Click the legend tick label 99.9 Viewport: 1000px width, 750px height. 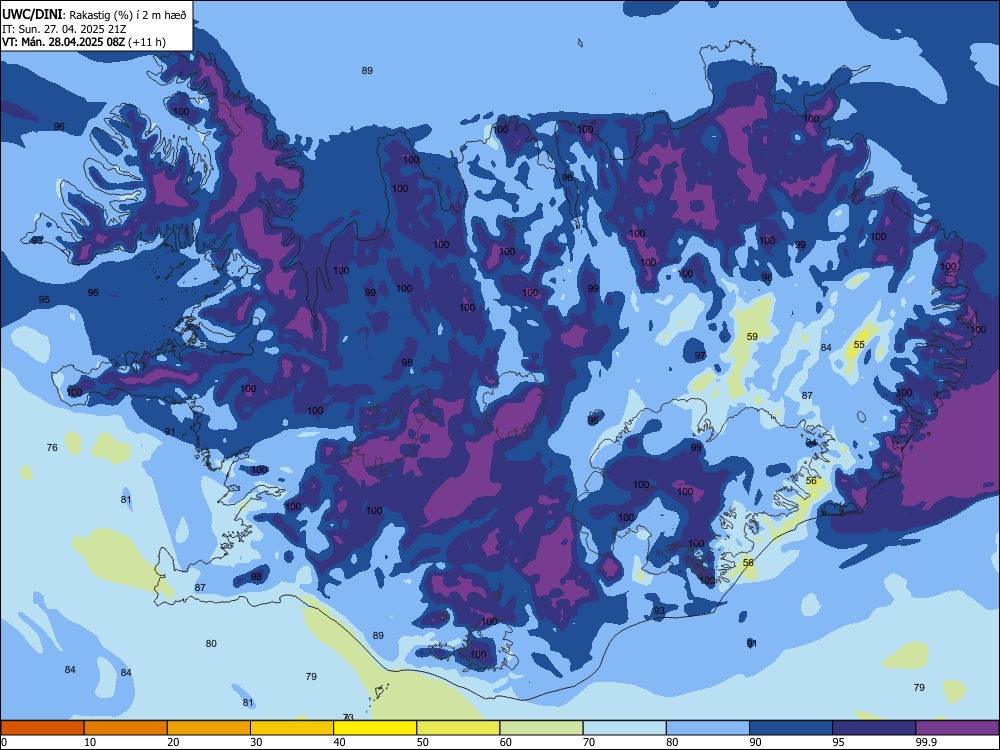925,742
